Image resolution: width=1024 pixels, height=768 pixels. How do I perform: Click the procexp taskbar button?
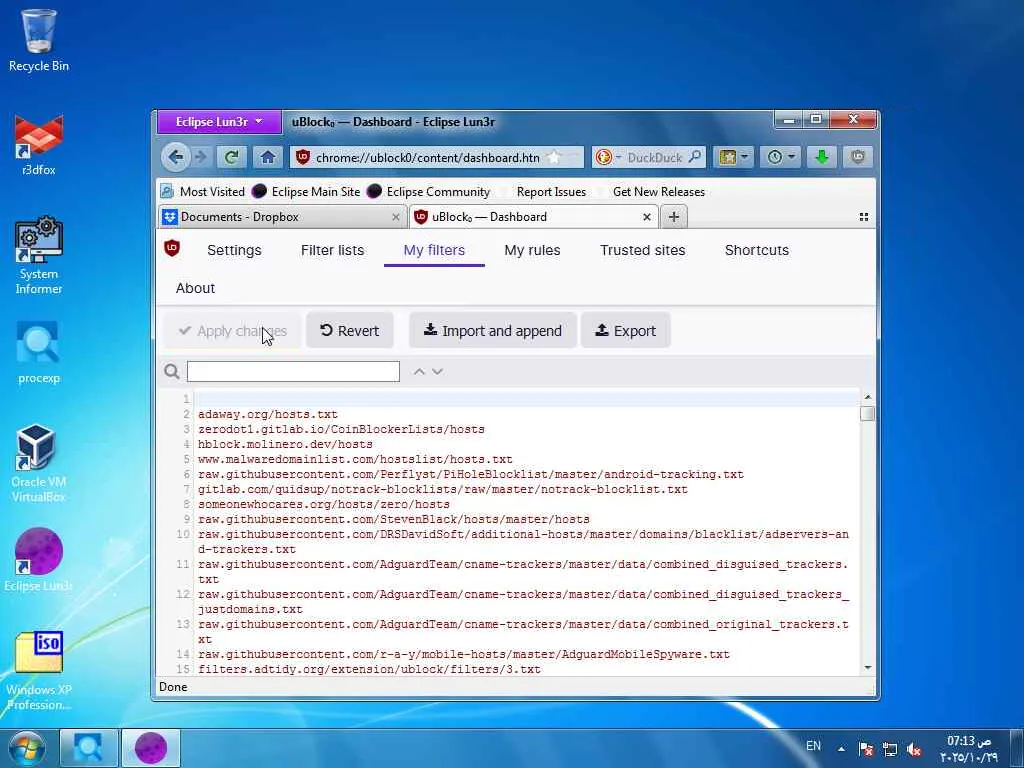click(x=89, y=748)
